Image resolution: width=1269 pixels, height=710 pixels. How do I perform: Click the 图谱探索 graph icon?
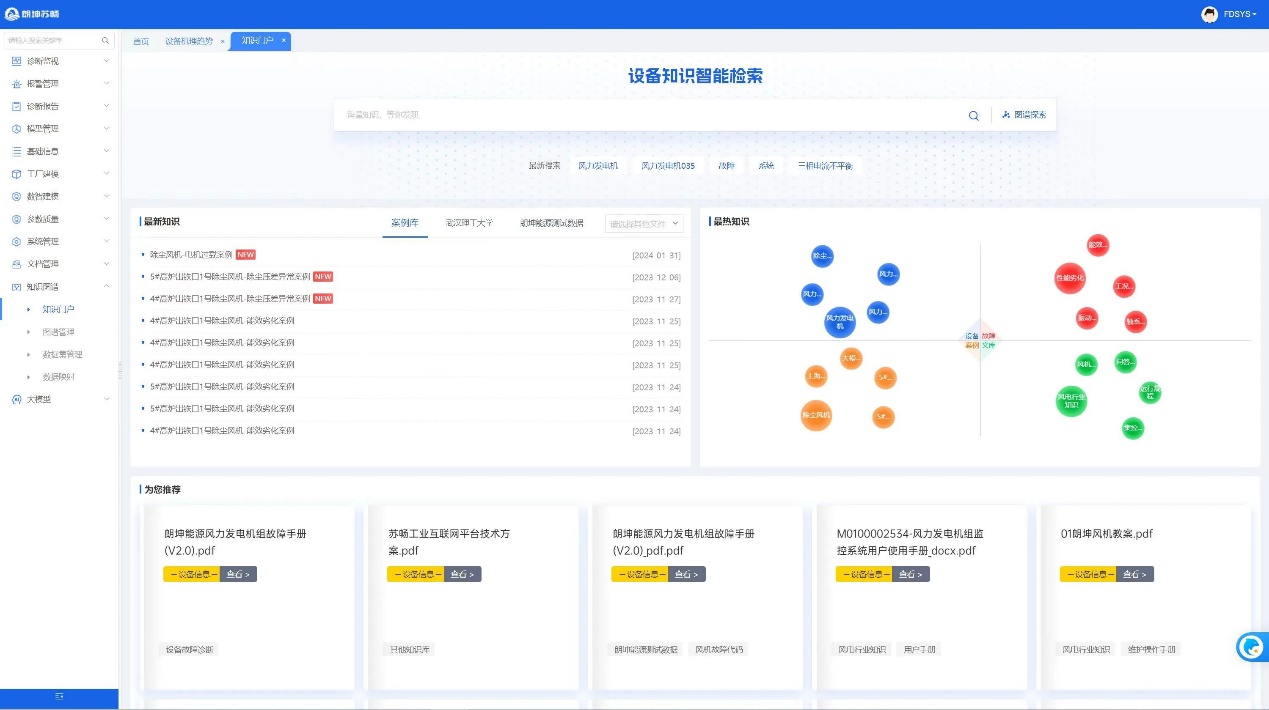[1006, 115]
